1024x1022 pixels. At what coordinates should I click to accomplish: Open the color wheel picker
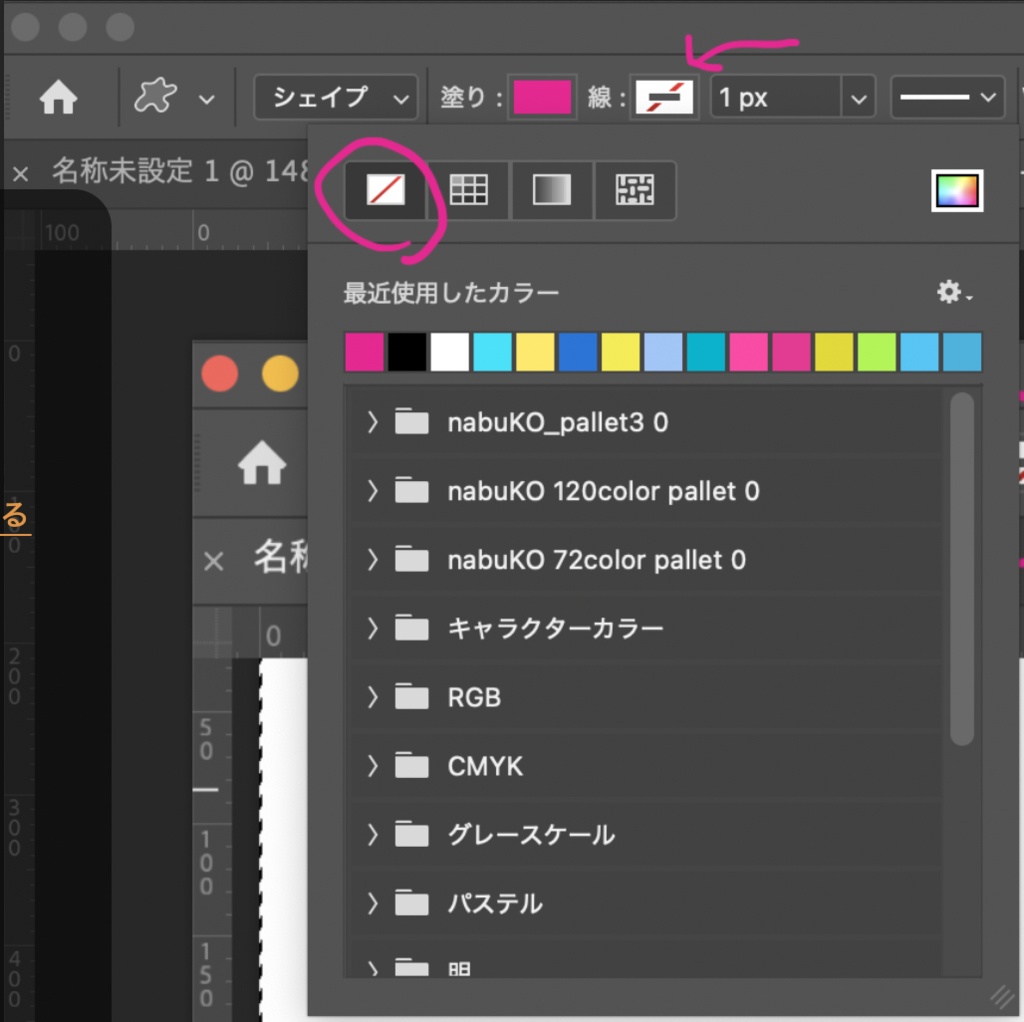pos(957,188)
